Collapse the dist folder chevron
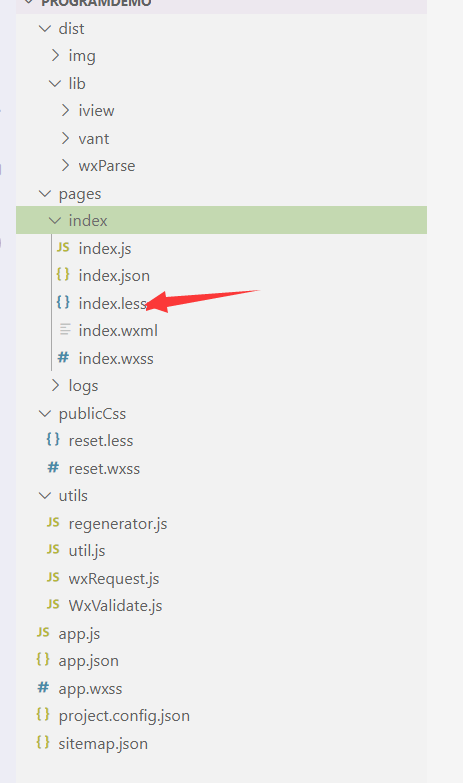 45,28
